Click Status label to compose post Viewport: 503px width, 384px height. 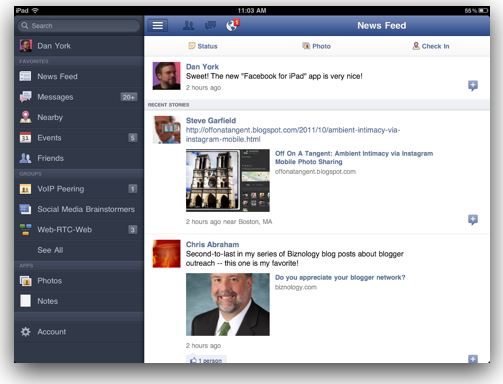point(207,46)
